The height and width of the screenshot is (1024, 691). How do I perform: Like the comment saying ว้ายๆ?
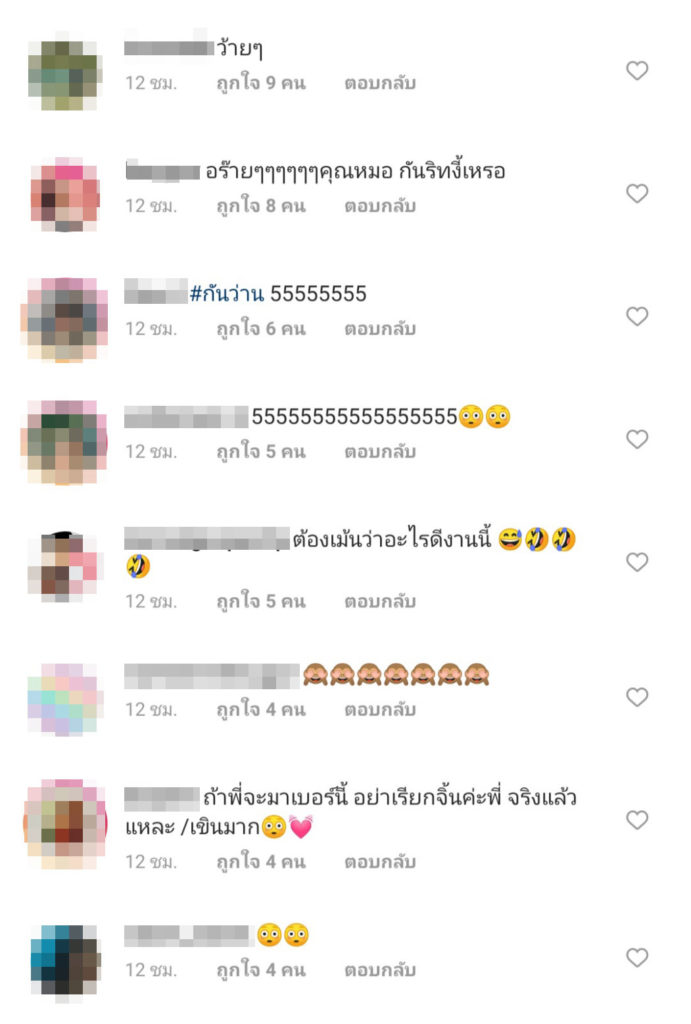point(637,70)
